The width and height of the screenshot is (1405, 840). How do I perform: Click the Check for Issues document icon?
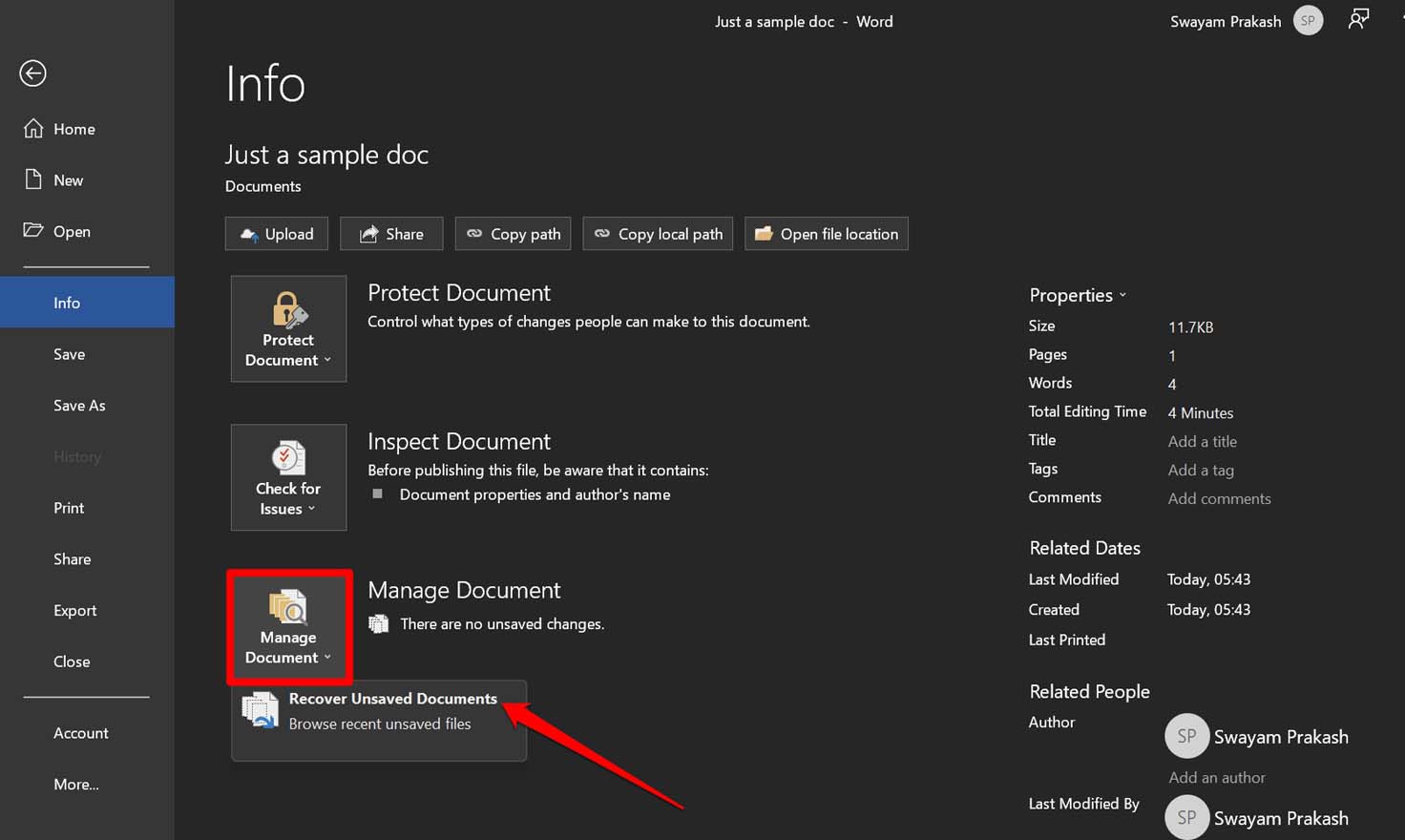[x=288, y=458]
